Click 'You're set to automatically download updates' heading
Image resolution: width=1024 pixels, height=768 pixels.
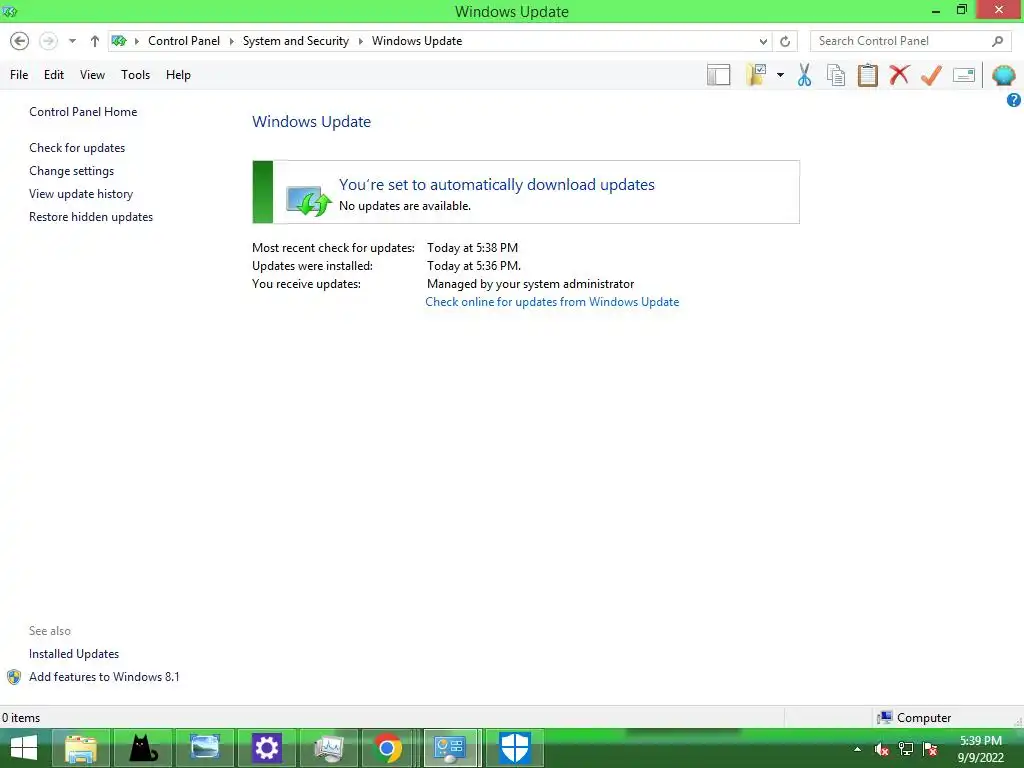[x=496, y=185]
